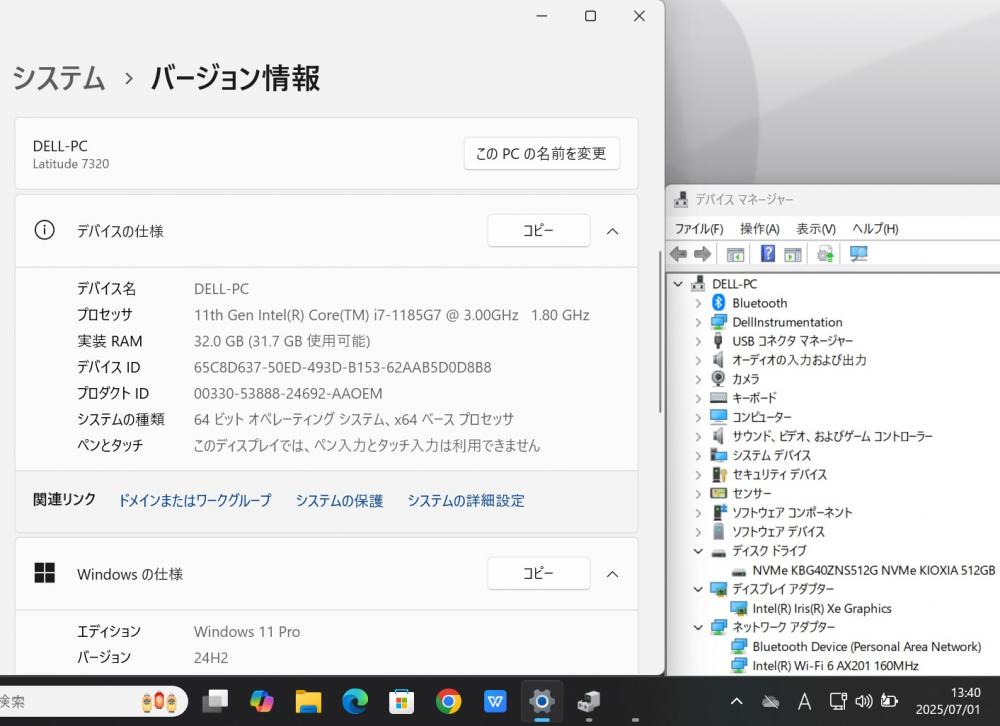Collapse the デバイスの仕様 section chevron
This screenshot has width=1000, height=726.
612,231
